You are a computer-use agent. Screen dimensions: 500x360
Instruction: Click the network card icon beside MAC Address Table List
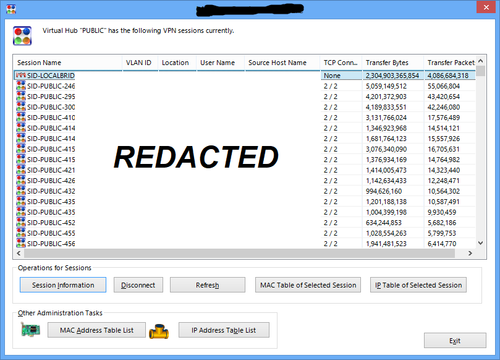(30, 330)
